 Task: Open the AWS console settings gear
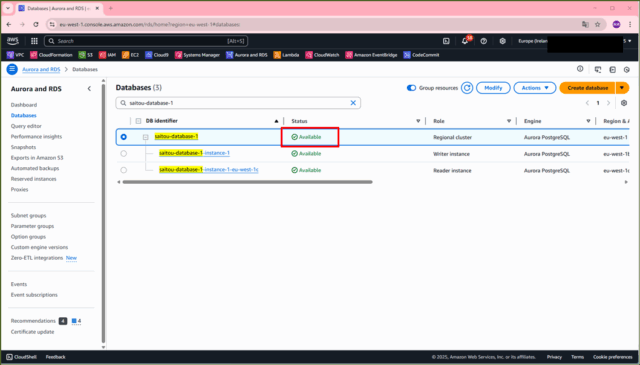[502, 41]
